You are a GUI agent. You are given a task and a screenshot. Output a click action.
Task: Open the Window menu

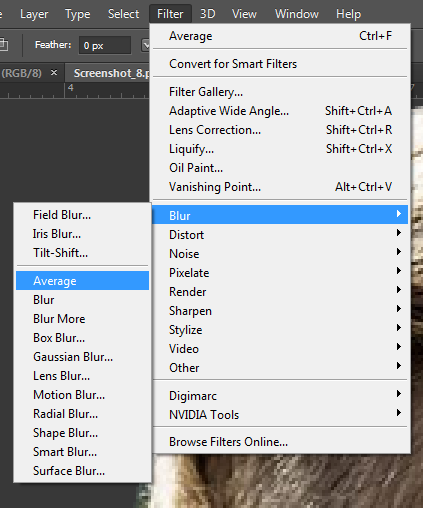coord(297,14)
